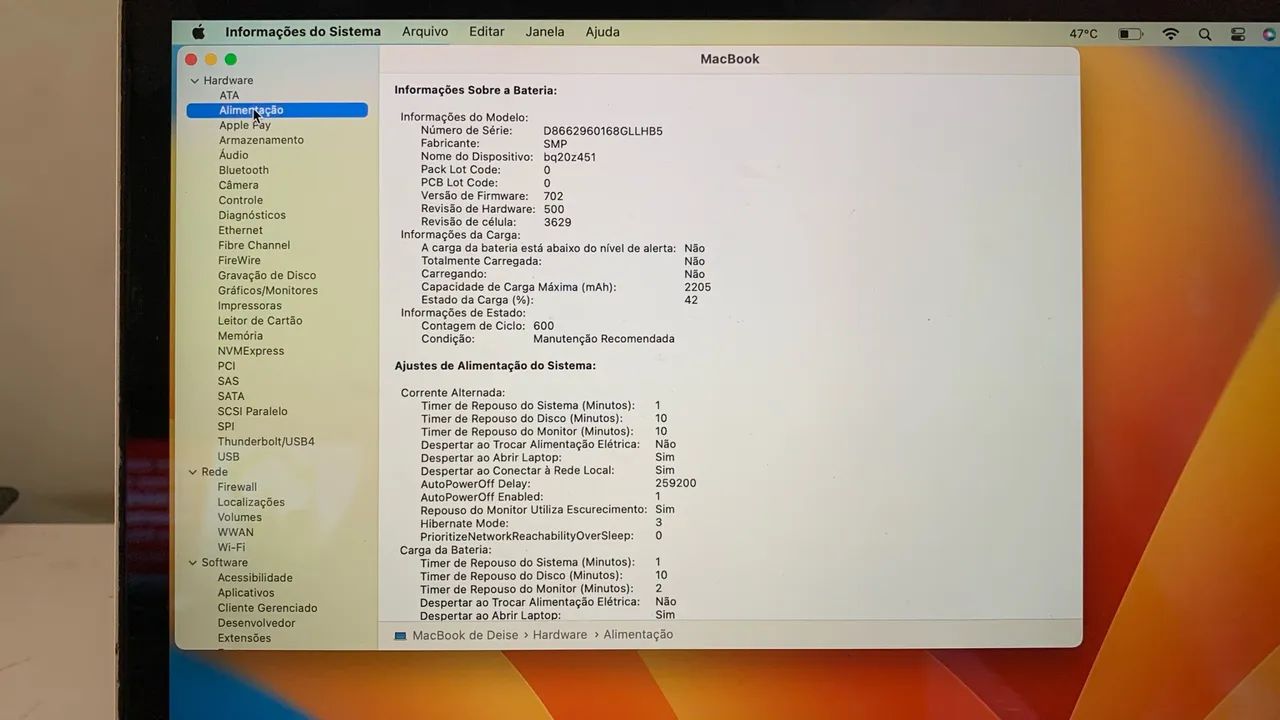Screen dimensions: 1280x720
Task: Collapse the Rede section
Action: tap(193, 472)
